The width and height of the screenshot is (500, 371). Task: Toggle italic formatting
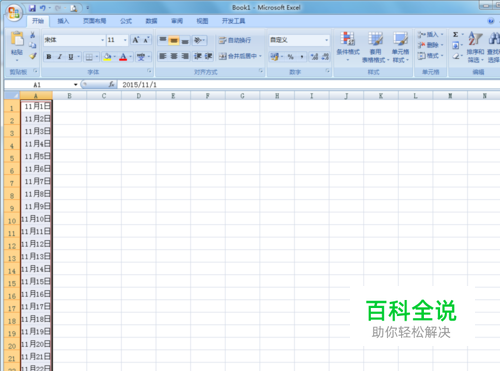click(60, 57)
